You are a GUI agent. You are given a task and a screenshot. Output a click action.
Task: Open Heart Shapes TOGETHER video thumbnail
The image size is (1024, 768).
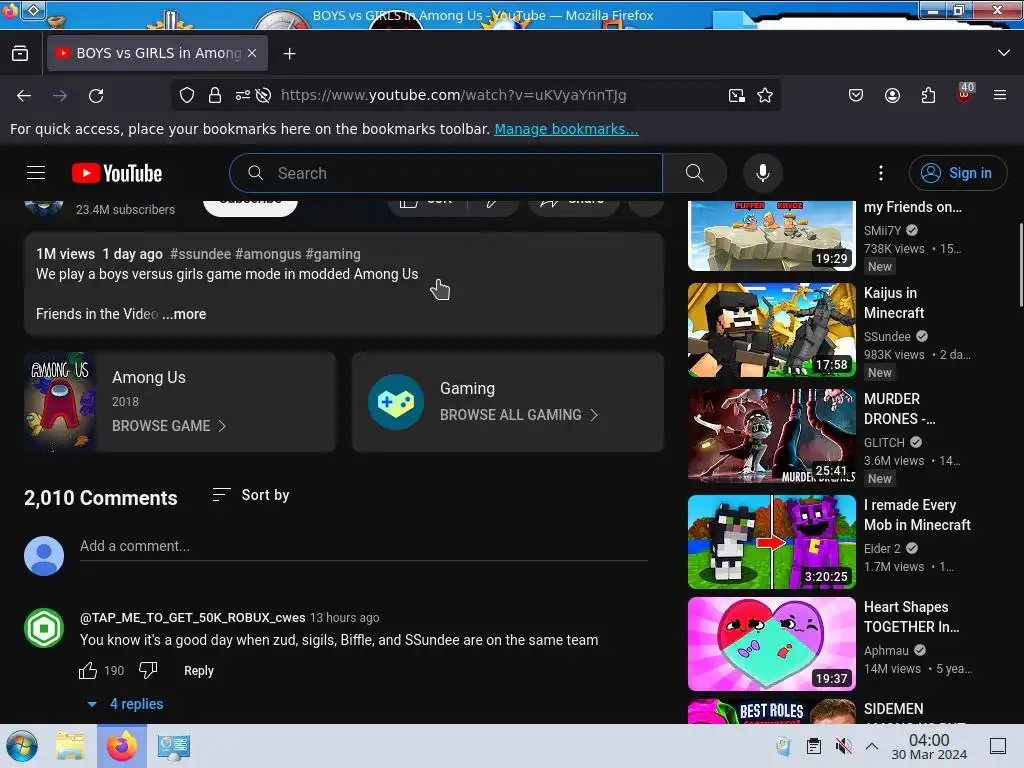click(771, 644)
